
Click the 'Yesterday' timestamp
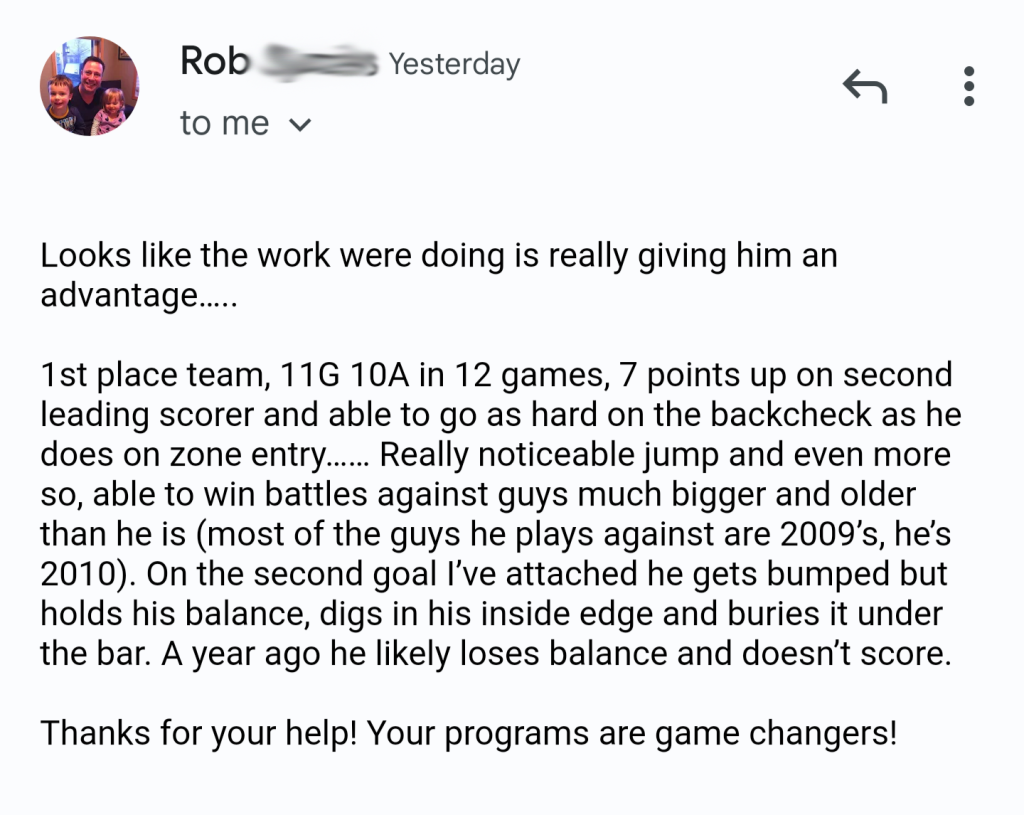pos(455,64)
